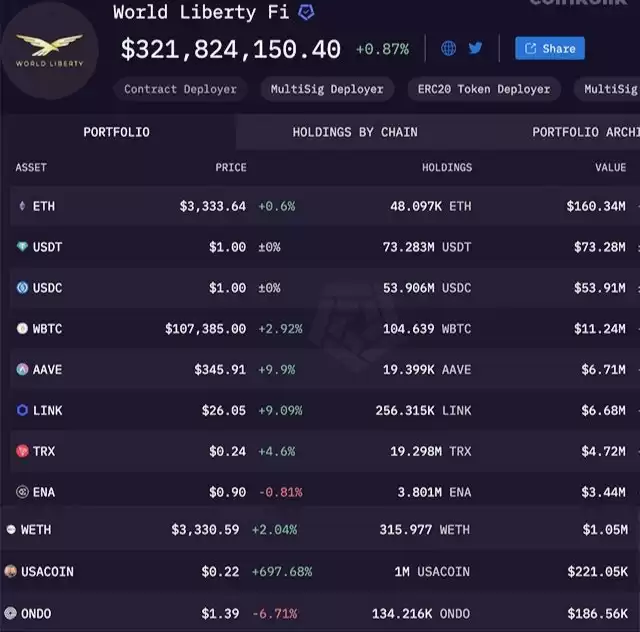Click the World Liberty eagle logo avatar

(49, 51)
